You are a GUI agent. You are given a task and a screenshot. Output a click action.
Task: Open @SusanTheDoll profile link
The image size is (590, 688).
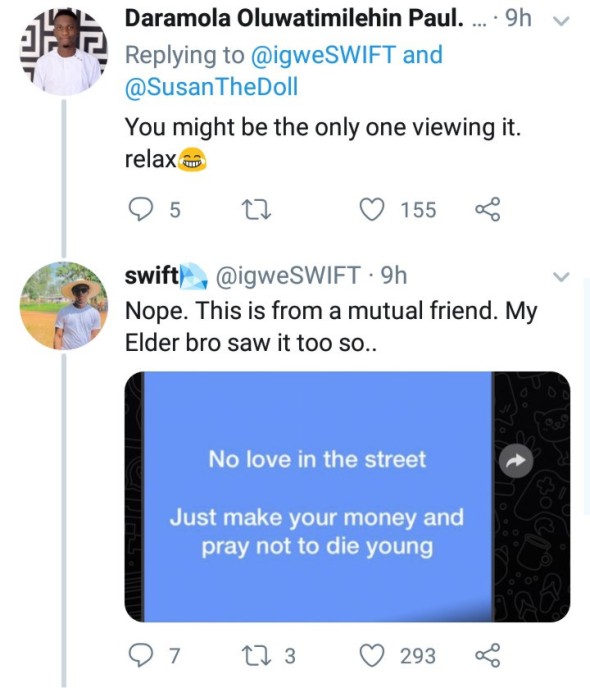pos(211,86)
